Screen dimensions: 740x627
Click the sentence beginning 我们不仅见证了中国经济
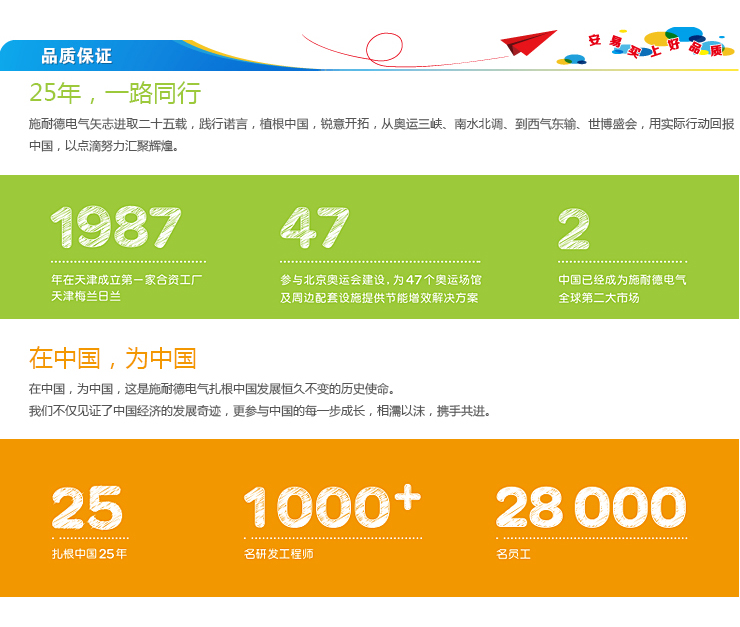pos(261,411)
